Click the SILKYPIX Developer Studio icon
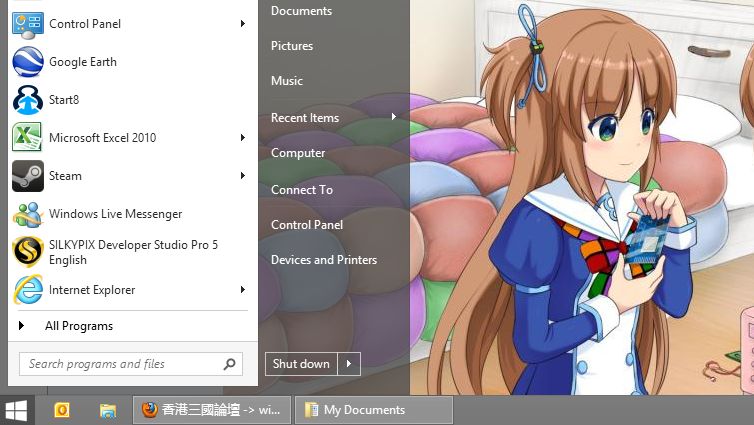Screen dimensions: 754x425 coord(28,252)
